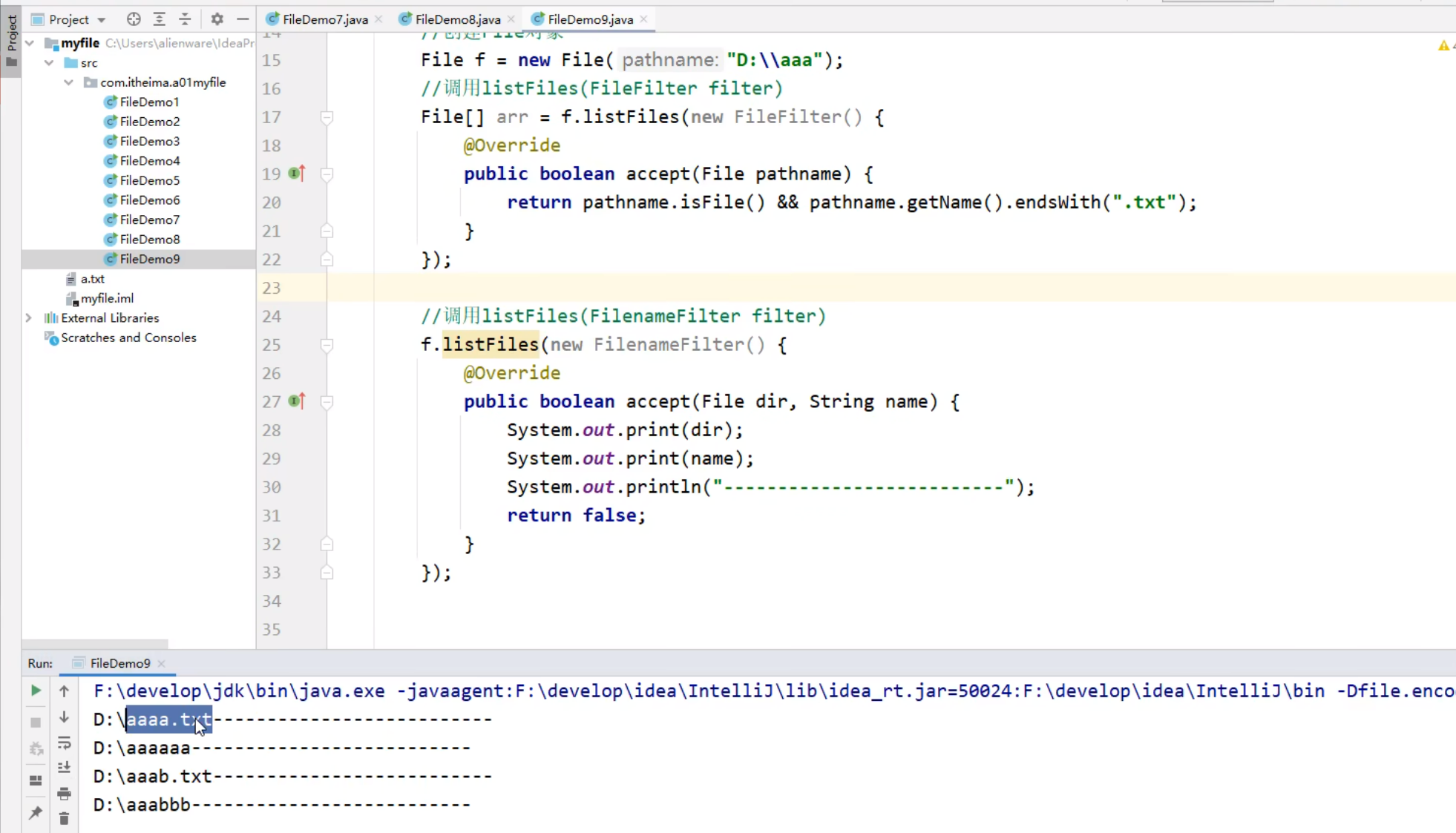Select opened file in Project view
Screen dimensions: 1456x833
(134, 19)
